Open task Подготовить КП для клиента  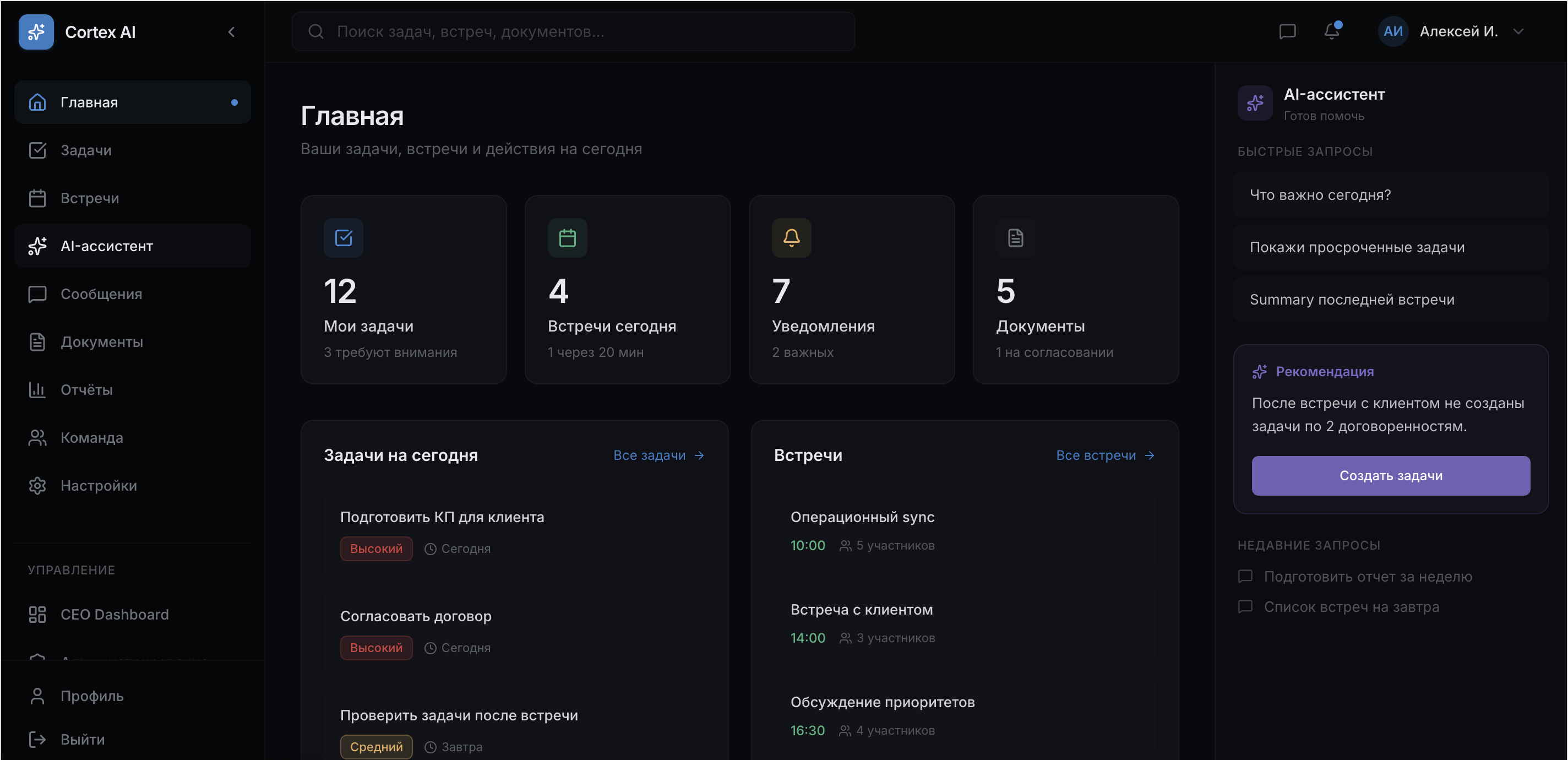tap(514, 533)
